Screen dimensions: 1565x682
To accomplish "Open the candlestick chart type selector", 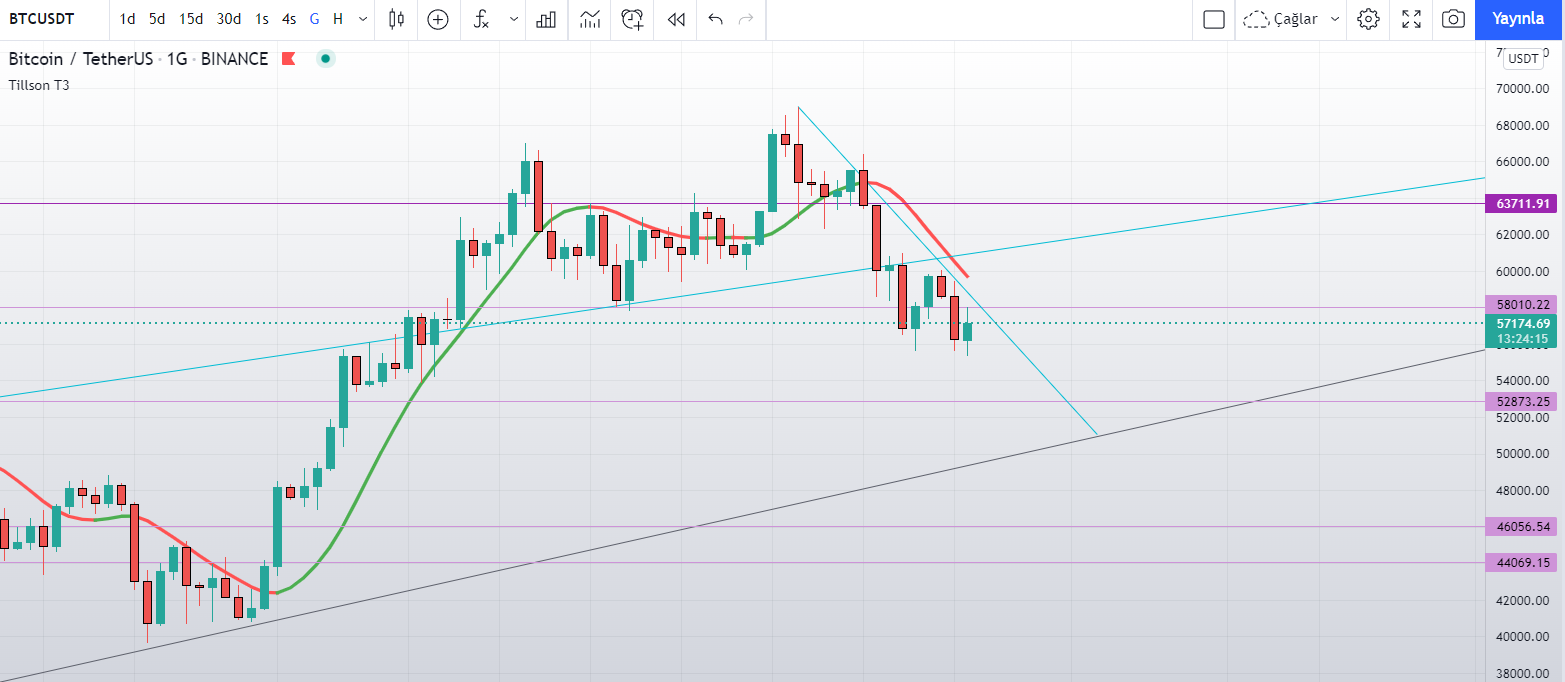I will click(x=397, y=19).
